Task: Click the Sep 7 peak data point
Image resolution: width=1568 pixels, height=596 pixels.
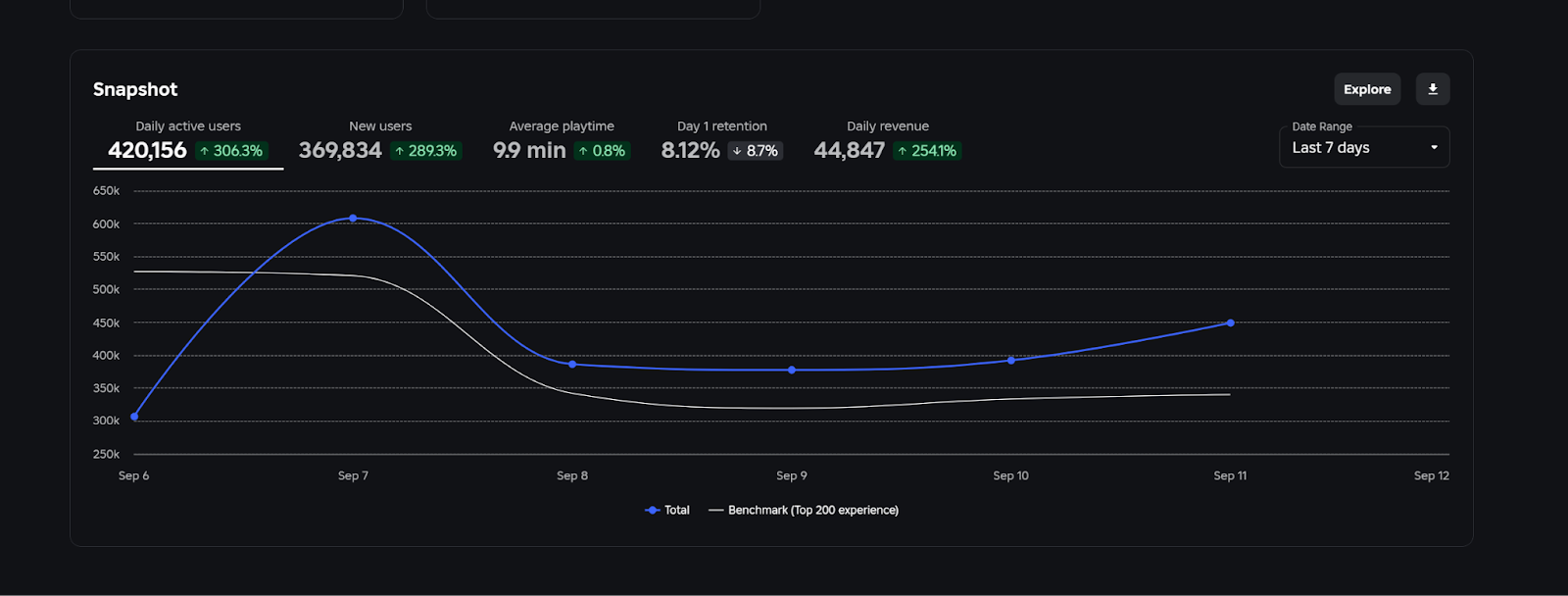Action: click(x=353, y=218)
